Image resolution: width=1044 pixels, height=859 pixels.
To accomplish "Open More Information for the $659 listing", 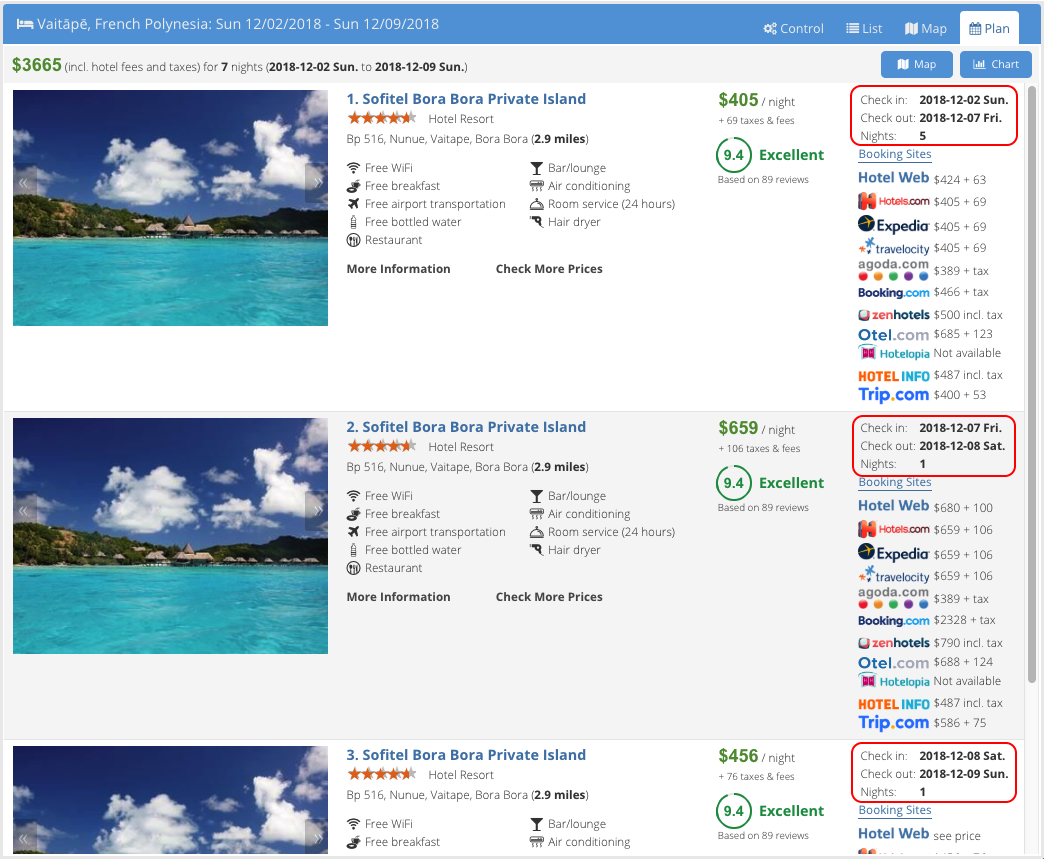I will coord(398,597).
